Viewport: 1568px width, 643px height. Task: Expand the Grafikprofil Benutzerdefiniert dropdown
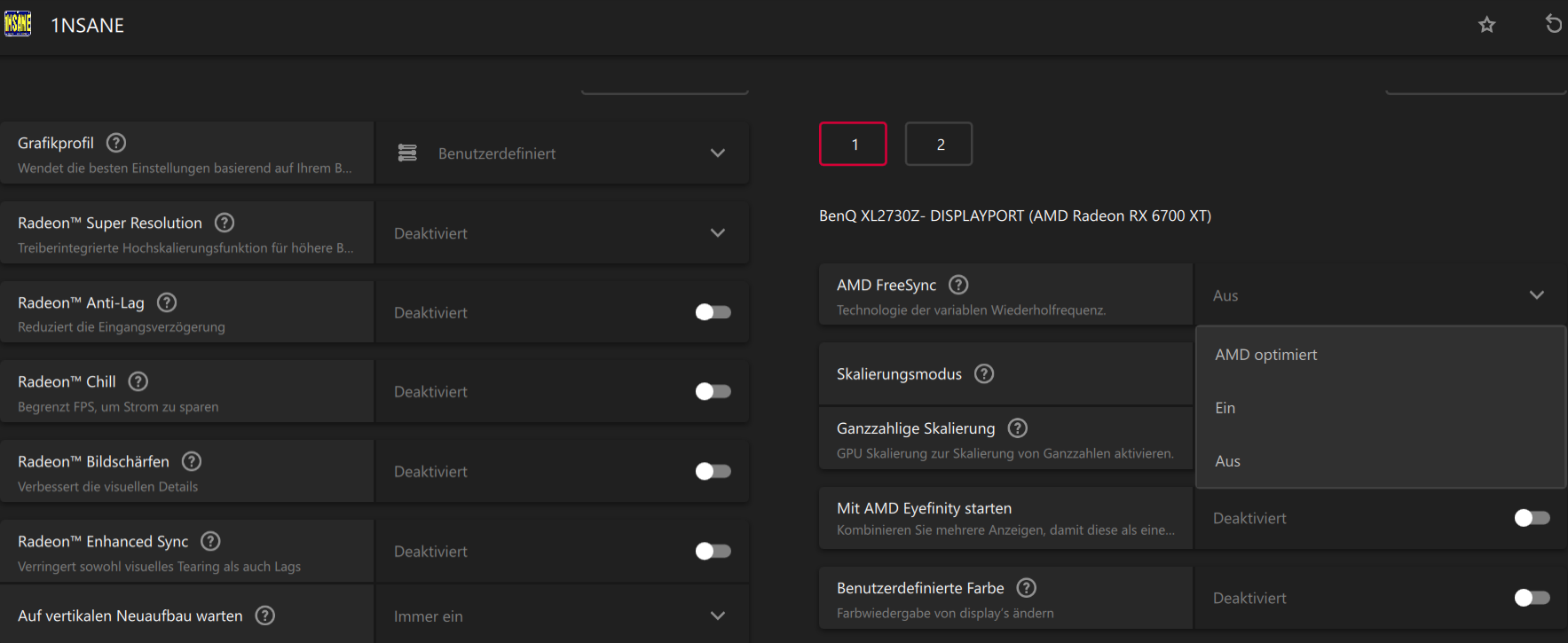[x=563, y=153]
